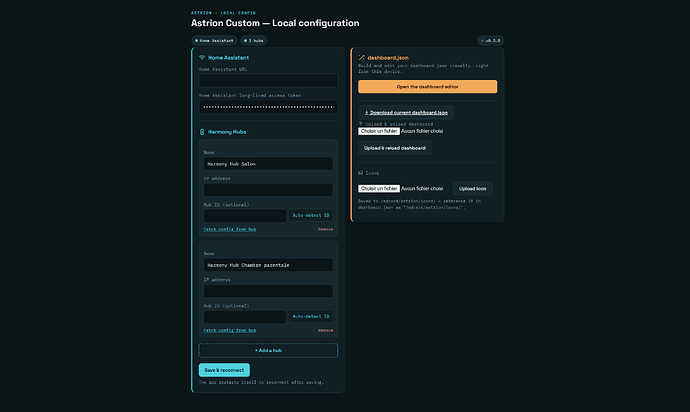Remove the Chambre parentale hub entry

point(326,331)
